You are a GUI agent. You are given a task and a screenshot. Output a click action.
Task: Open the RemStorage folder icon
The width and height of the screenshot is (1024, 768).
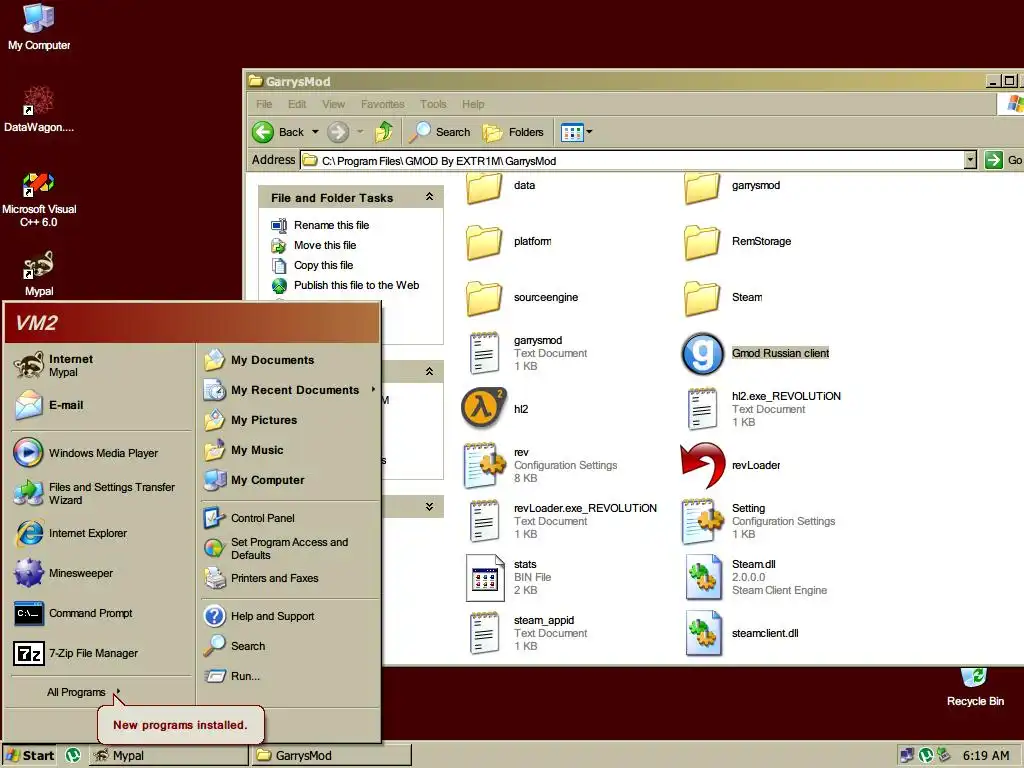[702, 242]
